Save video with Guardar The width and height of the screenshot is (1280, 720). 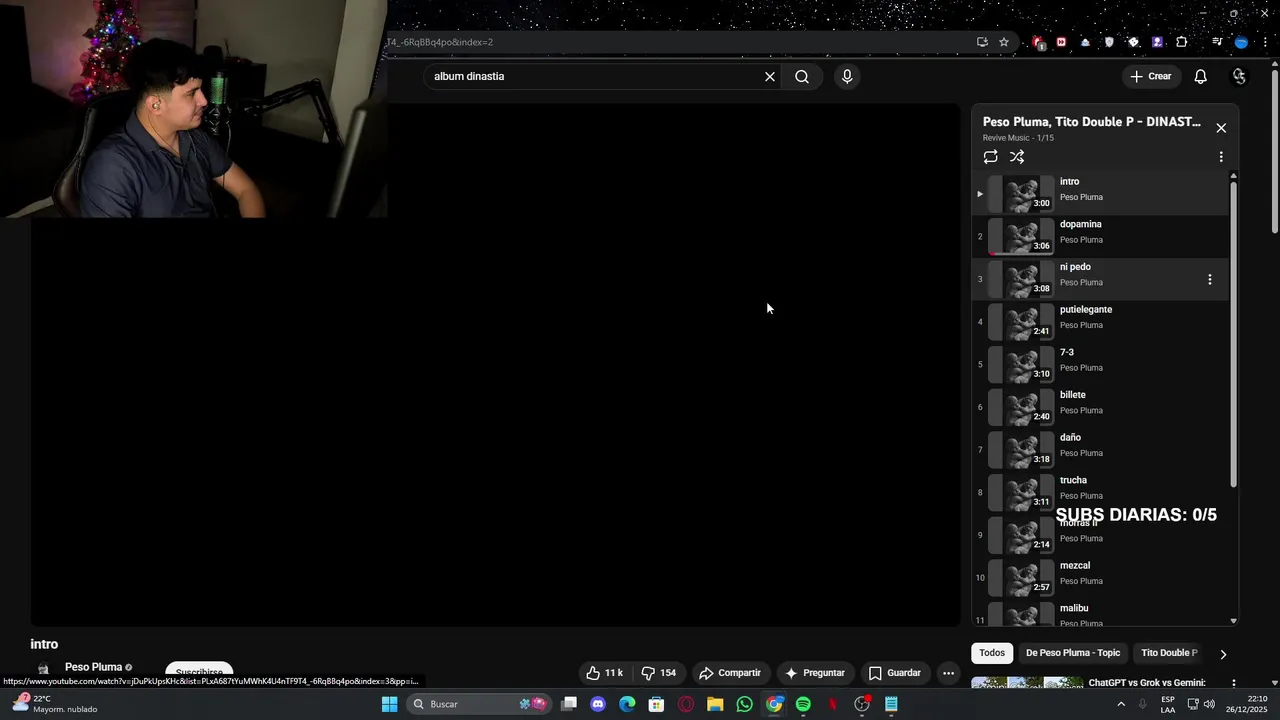coord(895,673)
